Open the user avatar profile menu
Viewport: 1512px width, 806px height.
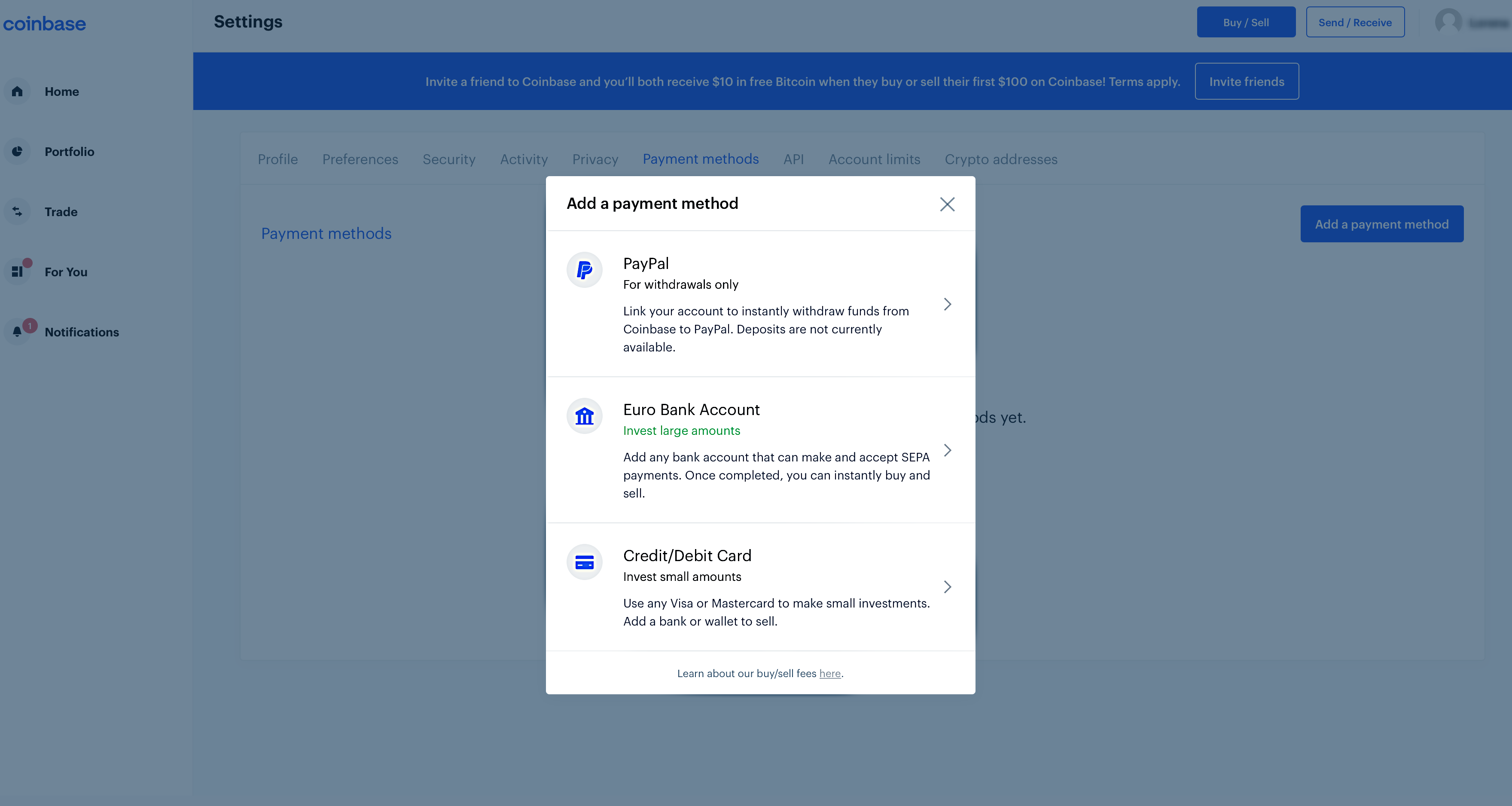pyautogui.click(x=1448, y=22)
